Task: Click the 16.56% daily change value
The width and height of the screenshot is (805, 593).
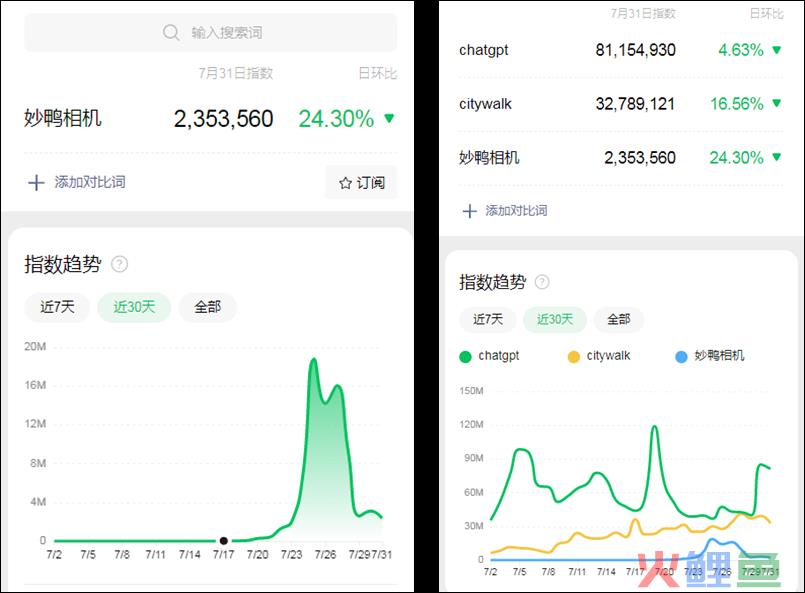Action: click(x=737, y=104)
